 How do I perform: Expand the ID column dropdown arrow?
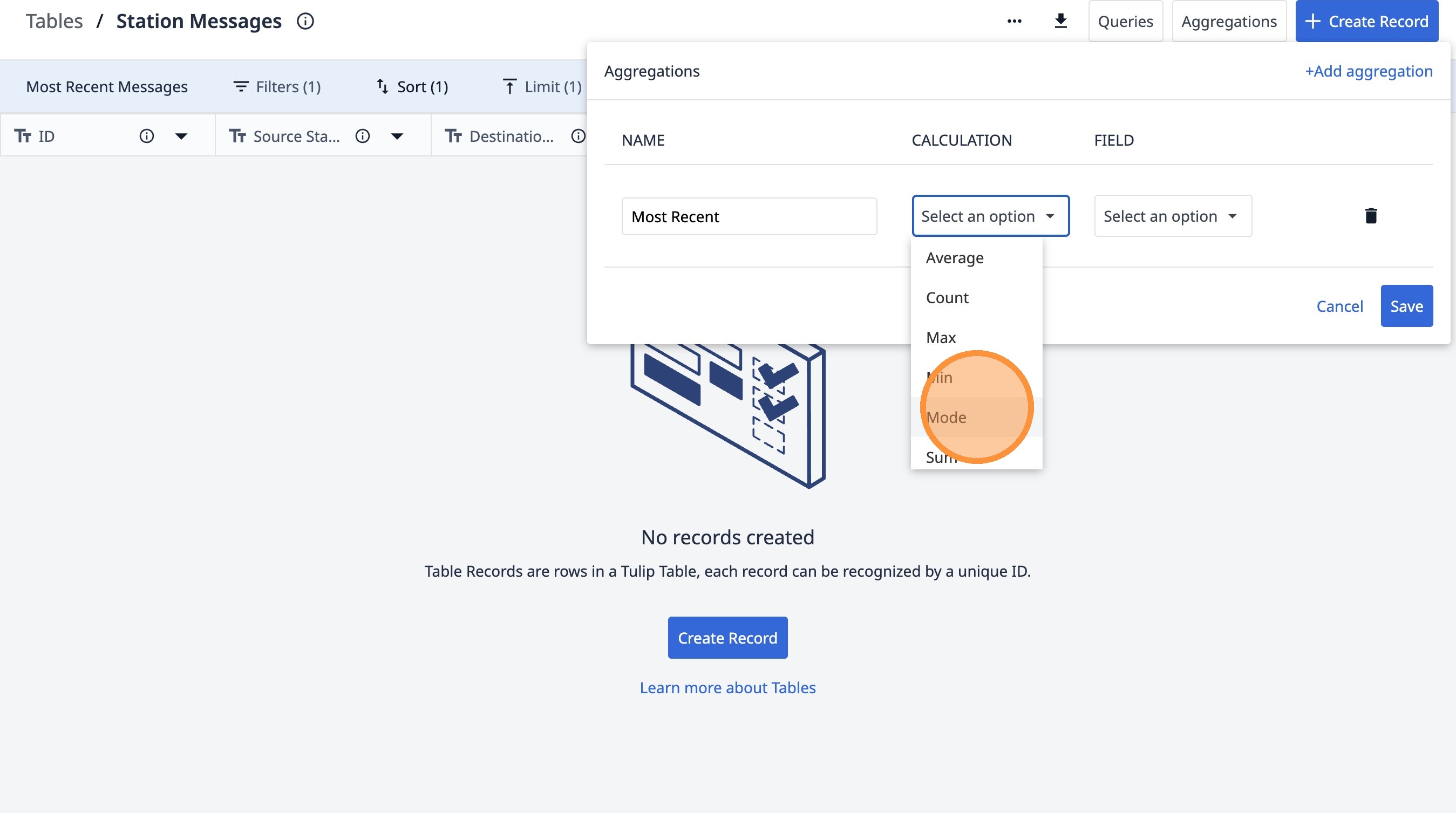pyautogui.click(x=181, y=136)
